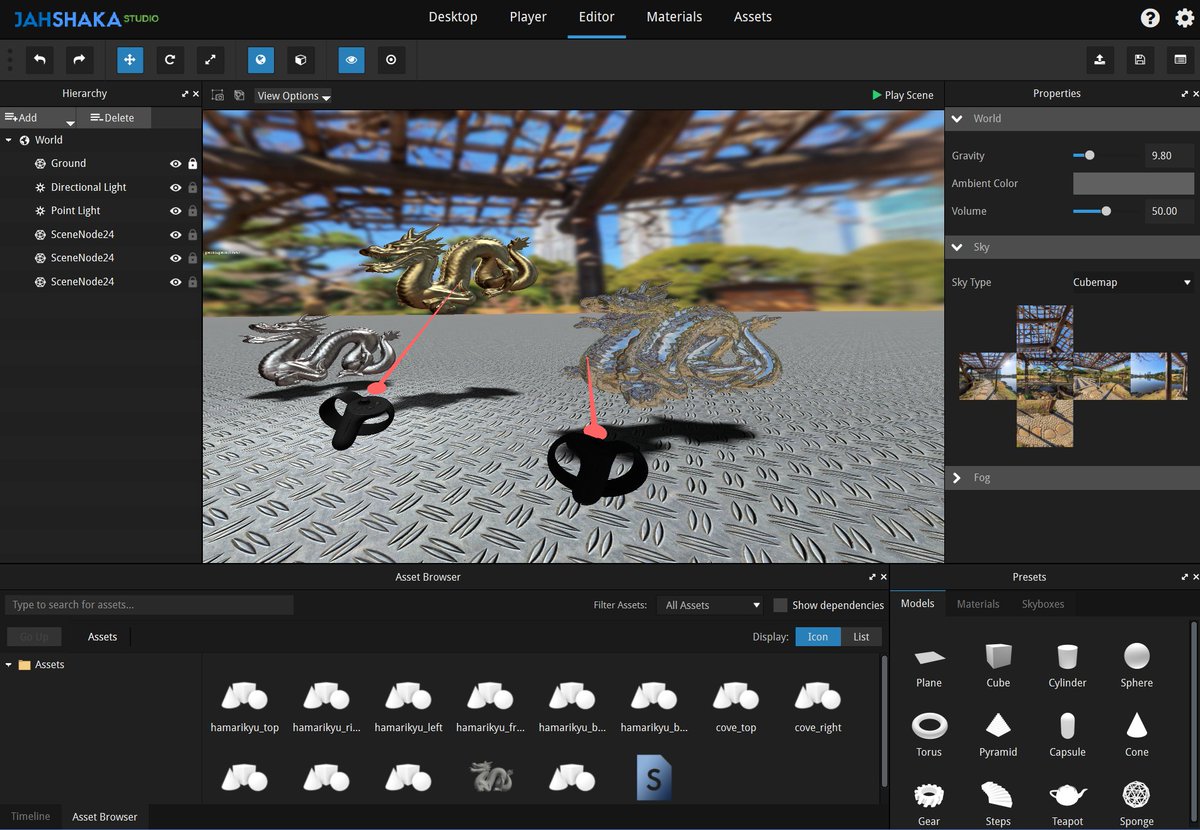Click the Redo arrow in the toolbar
The height and width of the screenshot is (830, 1200).
coord(79,60)
